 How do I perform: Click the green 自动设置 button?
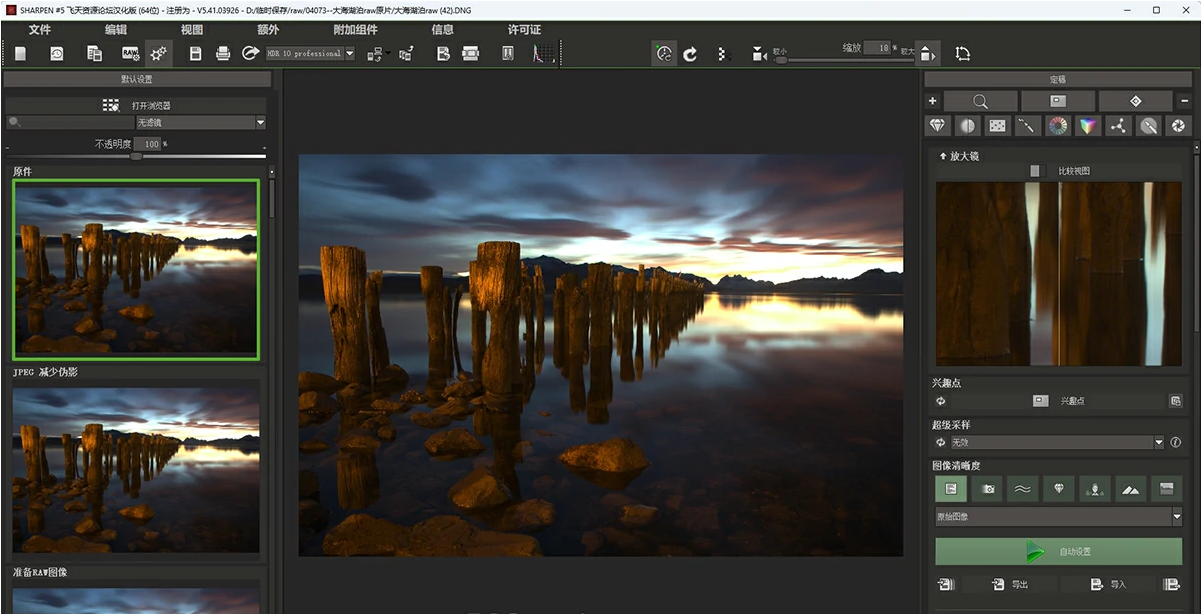[x=1059, y=551]
